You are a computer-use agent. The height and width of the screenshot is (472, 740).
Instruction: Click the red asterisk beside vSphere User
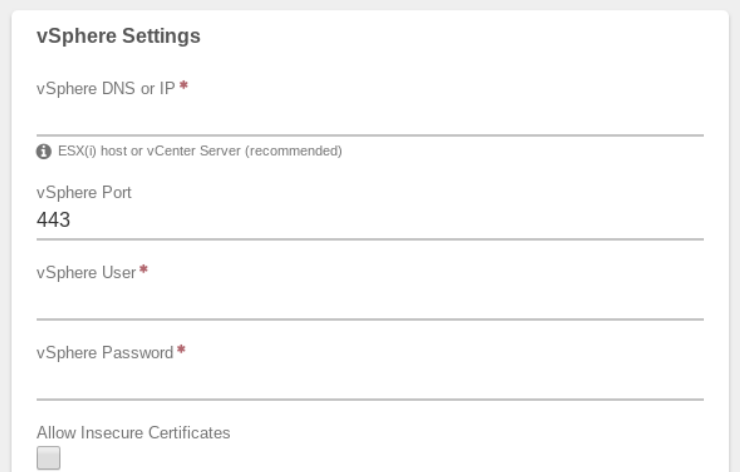pos(143,270)
